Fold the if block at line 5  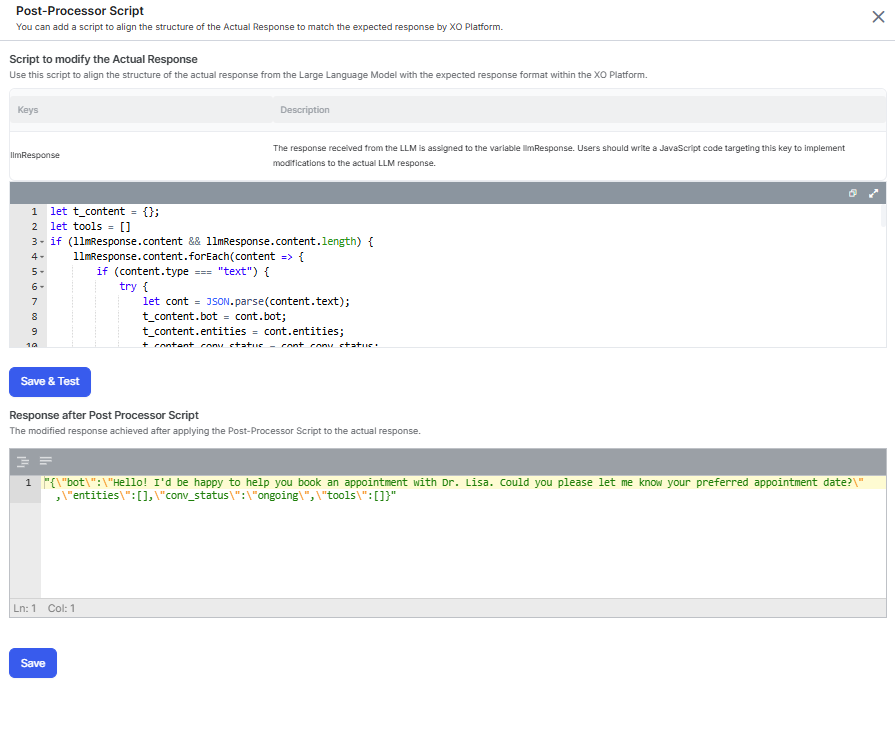click(x=41, y=272)
